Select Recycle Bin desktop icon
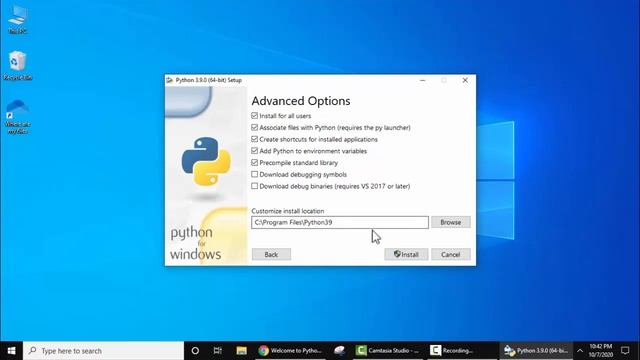The height and width of the screenshot is (360, 640). pos(18,65)
